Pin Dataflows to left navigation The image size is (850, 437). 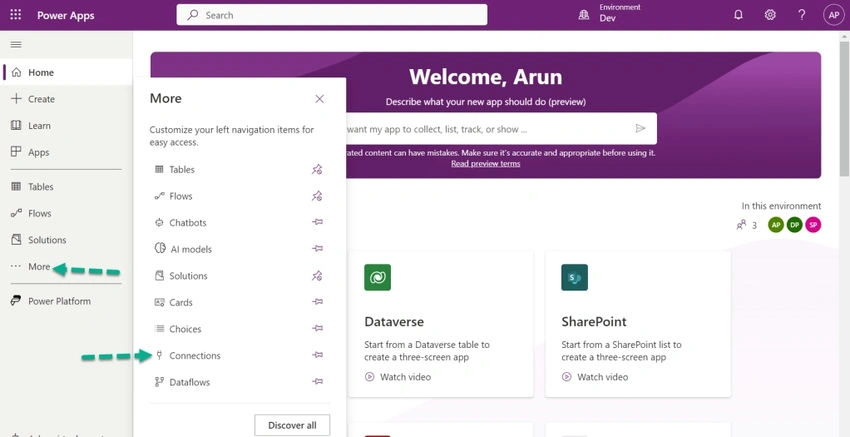pos(317,382)
